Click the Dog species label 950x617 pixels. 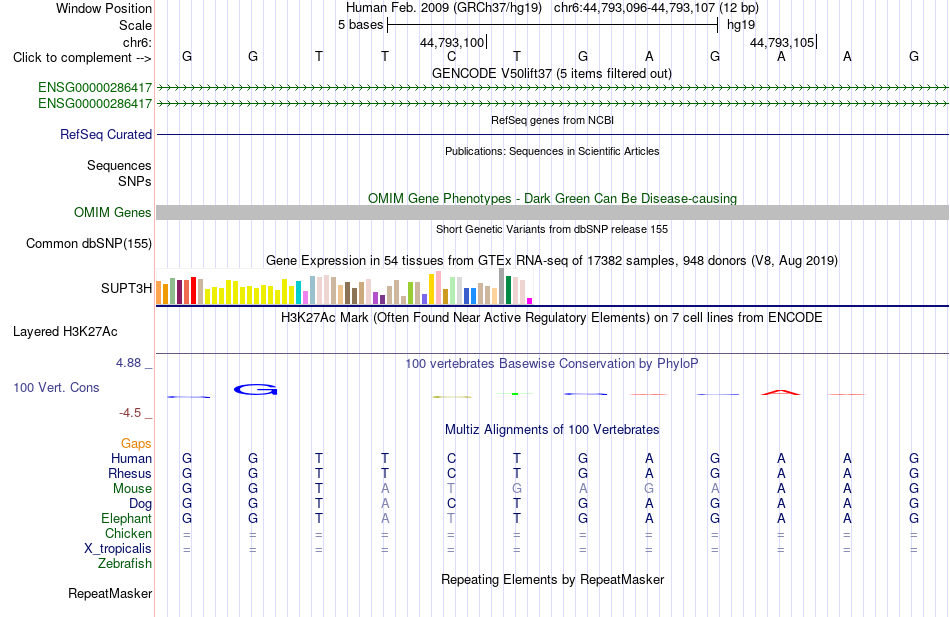(x=140, y=503)
